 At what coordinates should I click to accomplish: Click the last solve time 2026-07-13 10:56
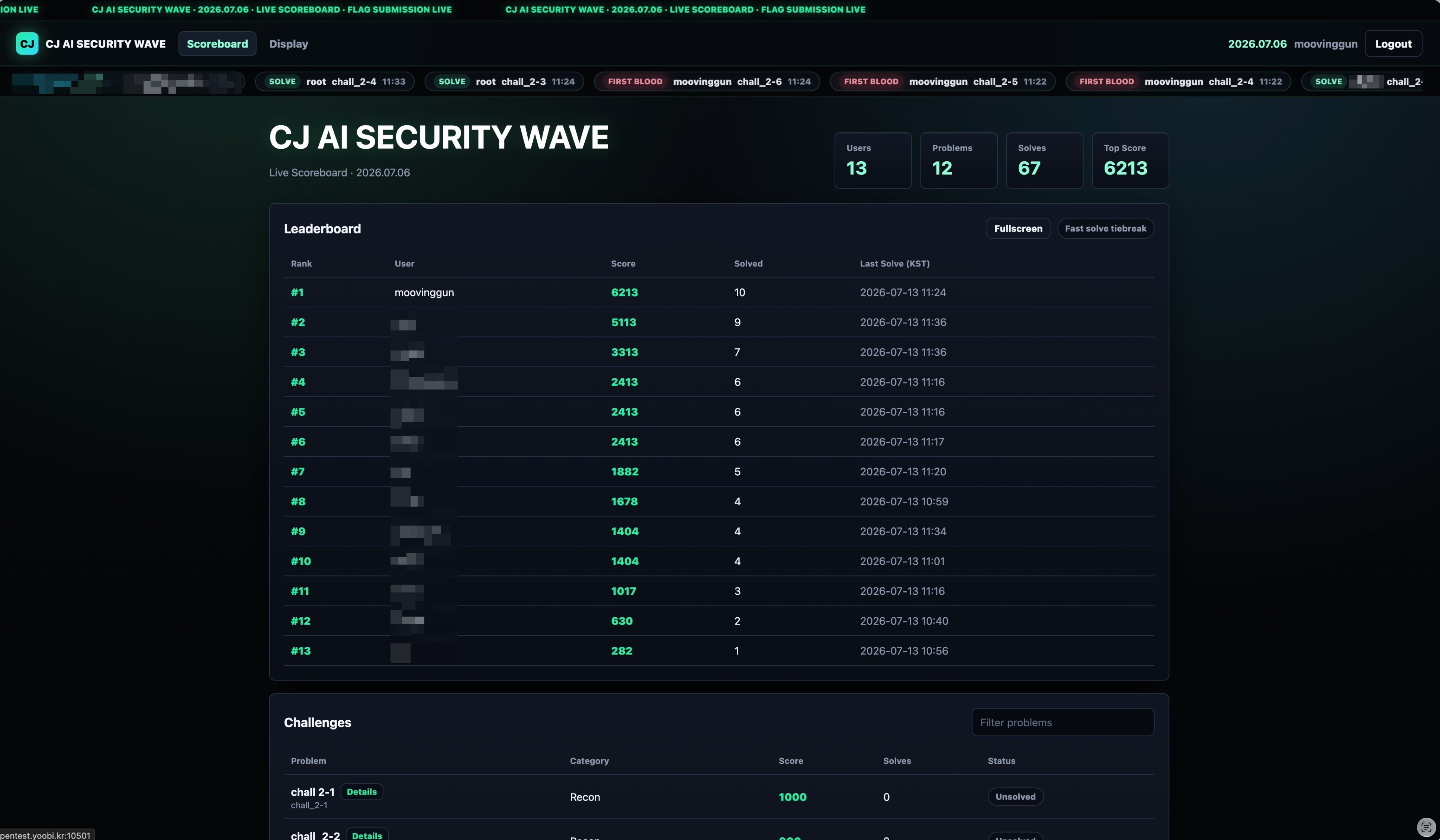pyautogui.click(x=904, y=651)
